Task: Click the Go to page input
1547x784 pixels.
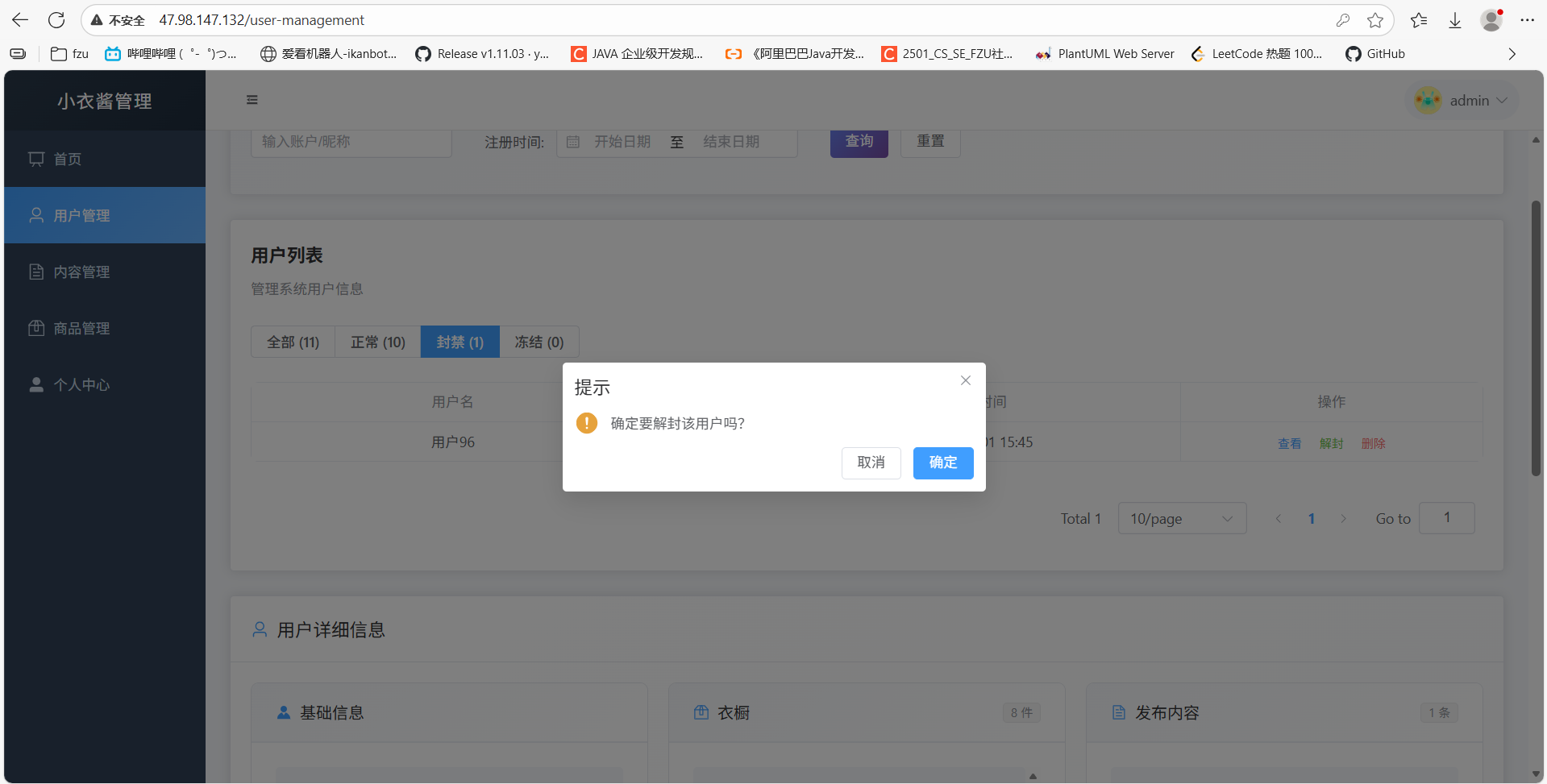Action: (1447, 518)
